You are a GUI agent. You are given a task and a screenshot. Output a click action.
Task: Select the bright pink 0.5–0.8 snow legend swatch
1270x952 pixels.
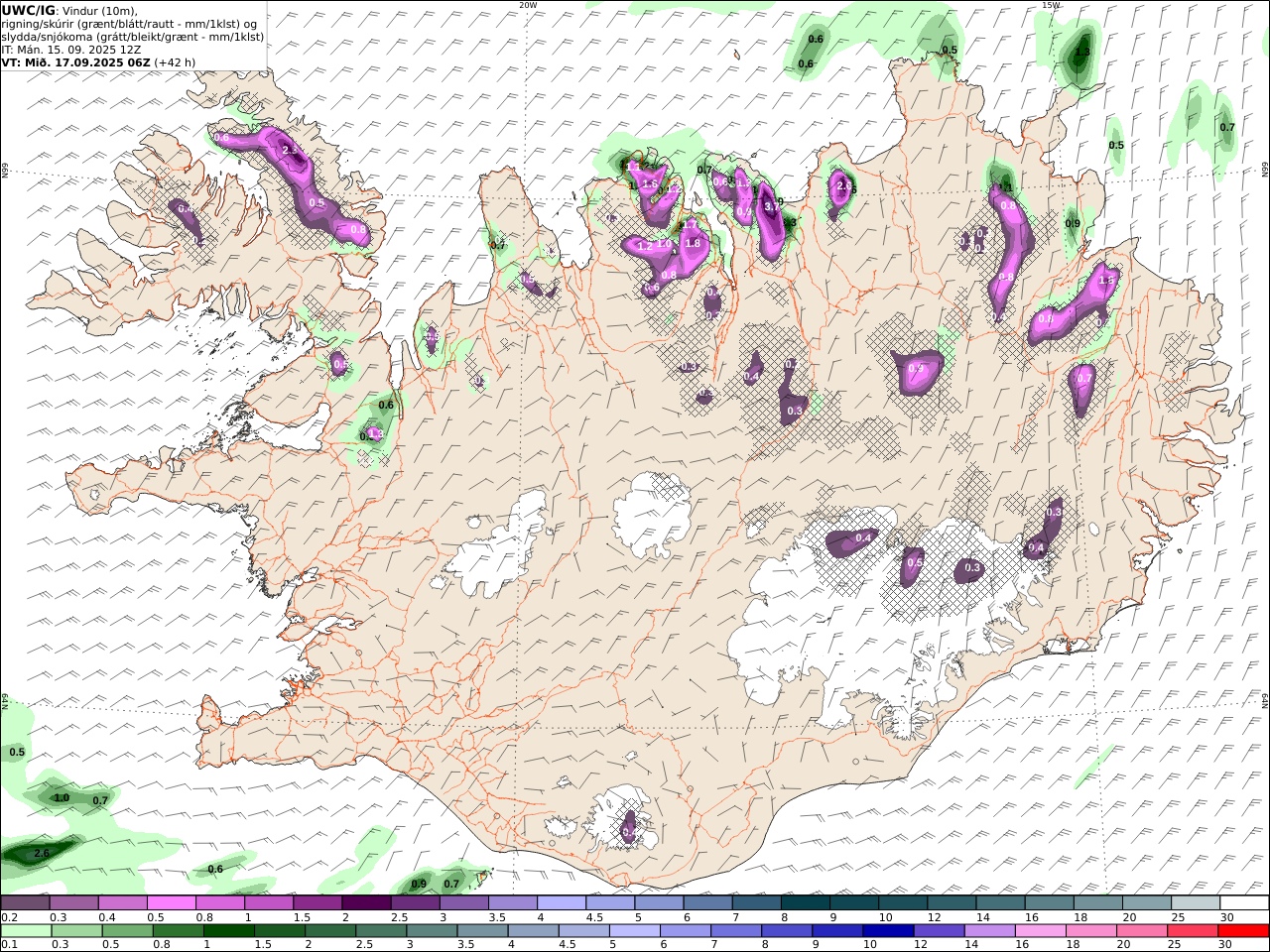pos(171,903)
